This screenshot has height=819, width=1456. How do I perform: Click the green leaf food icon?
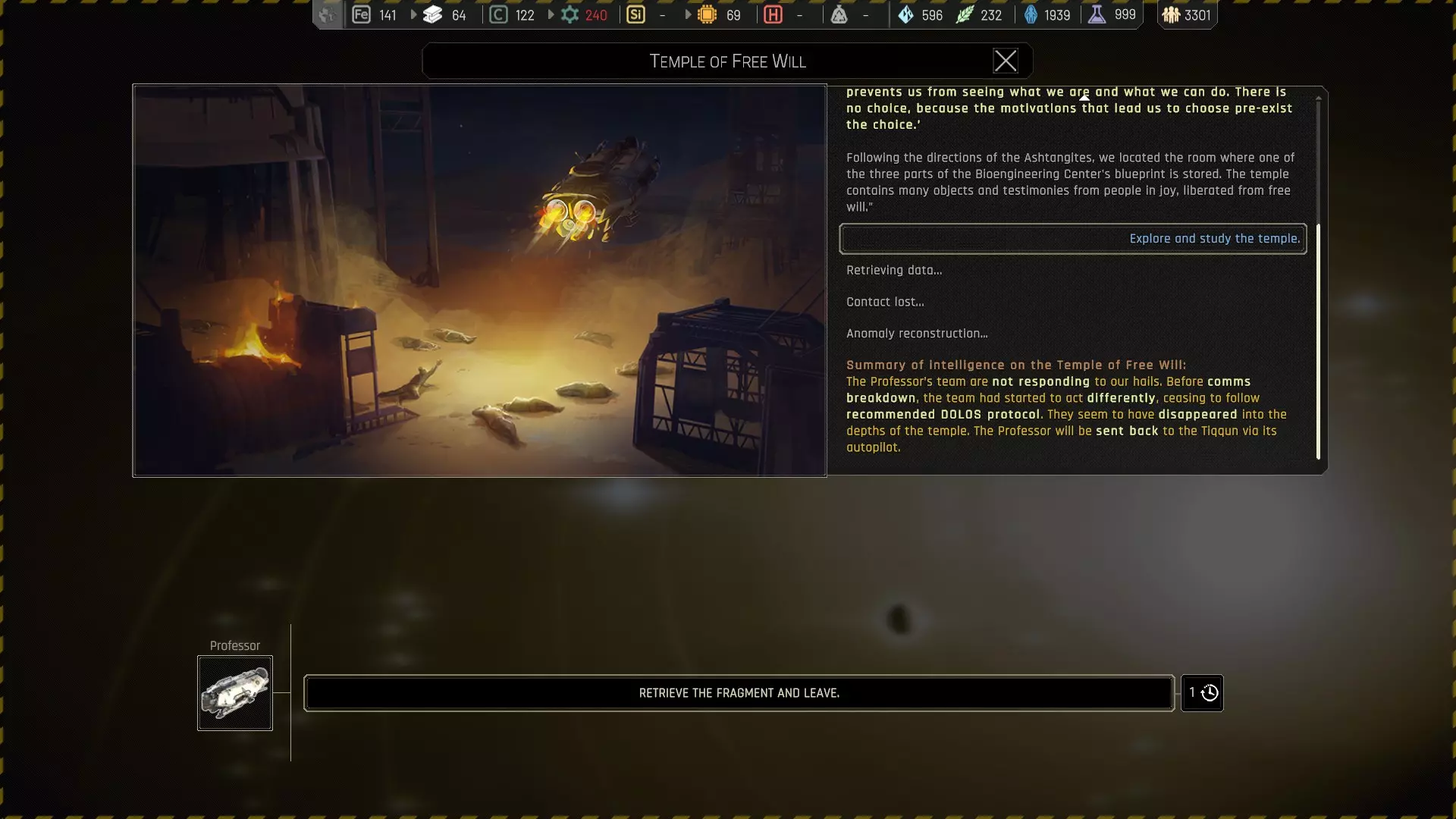pos(965,14)
